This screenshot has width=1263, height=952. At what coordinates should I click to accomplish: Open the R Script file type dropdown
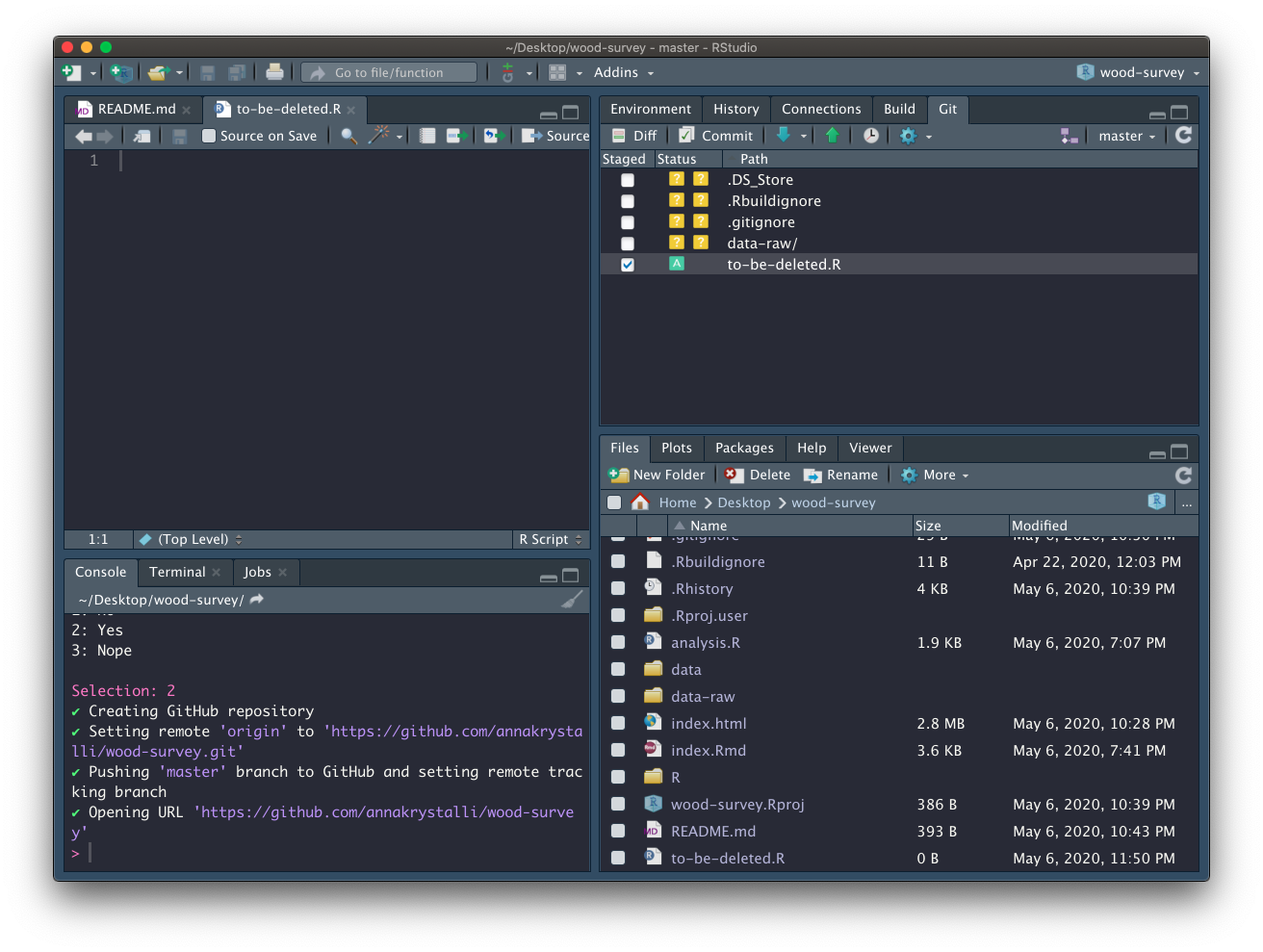click(x=550, y=539)
